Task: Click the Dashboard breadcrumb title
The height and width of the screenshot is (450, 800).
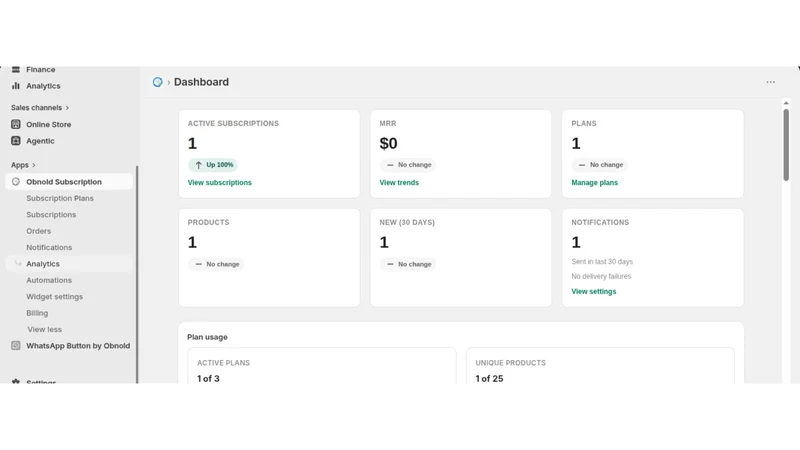Action: coord(201,82)
